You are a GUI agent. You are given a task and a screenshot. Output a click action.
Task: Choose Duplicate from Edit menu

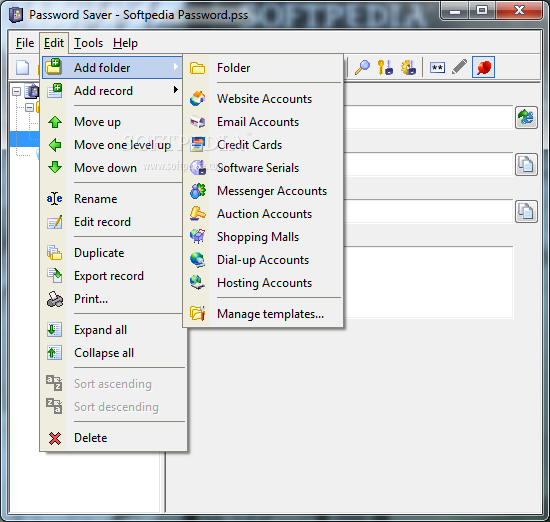[112, 253]
